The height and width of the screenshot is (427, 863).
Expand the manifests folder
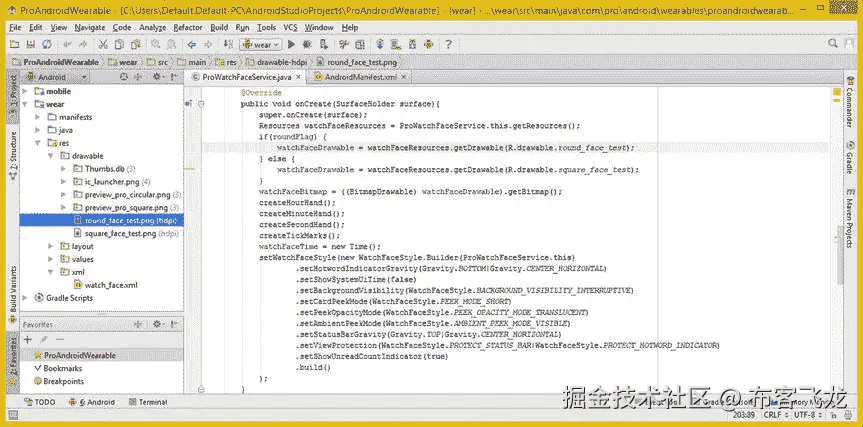point(38,117)
